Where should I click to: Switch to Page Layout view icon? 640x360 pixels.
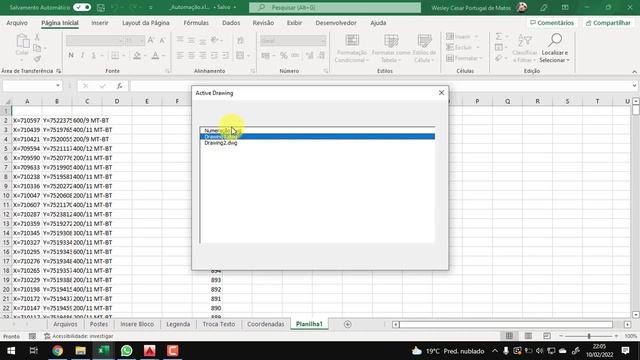coord(528,336)
